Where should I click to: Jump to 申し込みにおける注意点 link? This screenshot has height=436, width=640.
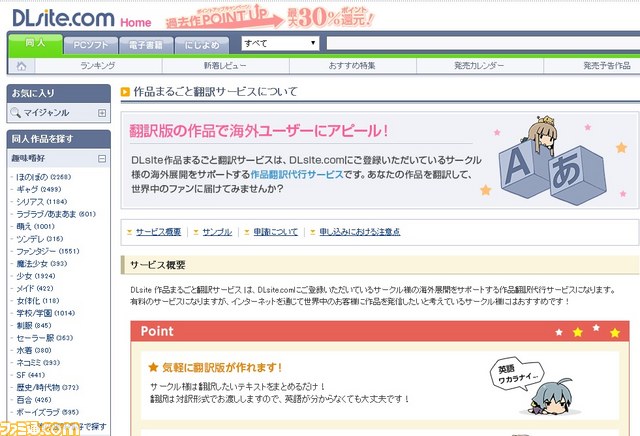click(x=360, y=232)
